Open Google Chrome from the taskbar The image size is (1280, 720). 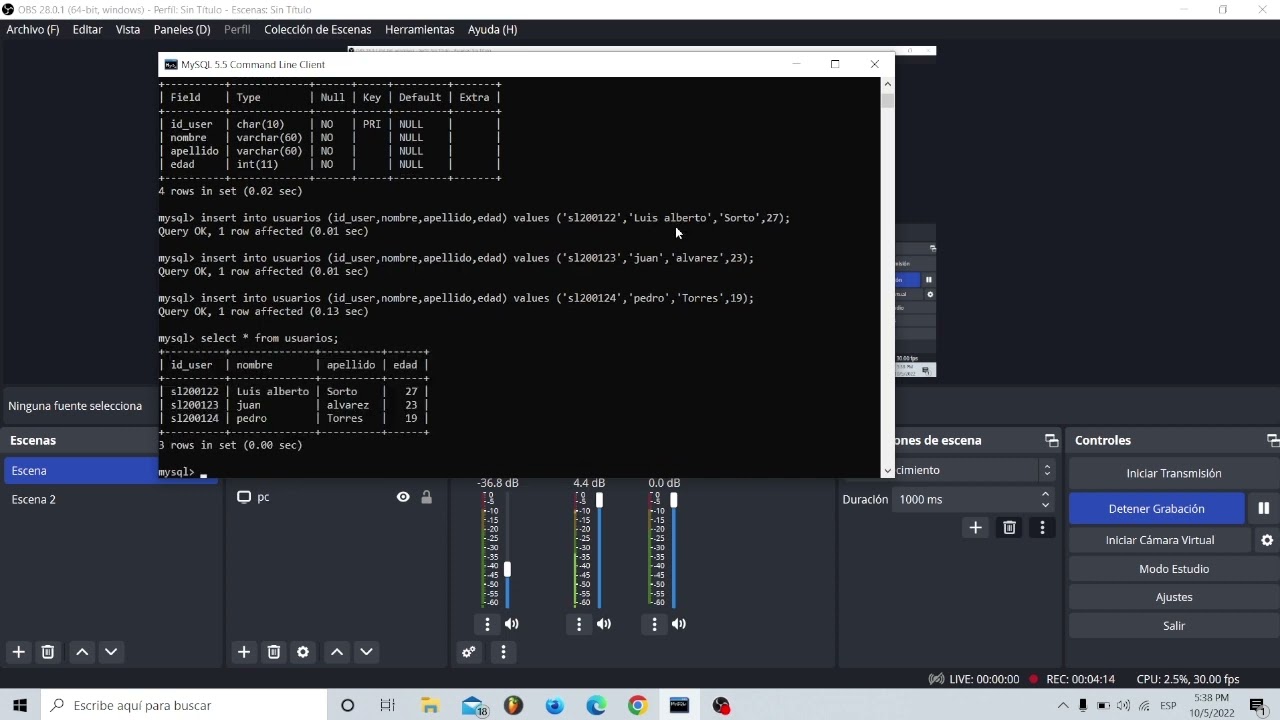tap(637, 706)
